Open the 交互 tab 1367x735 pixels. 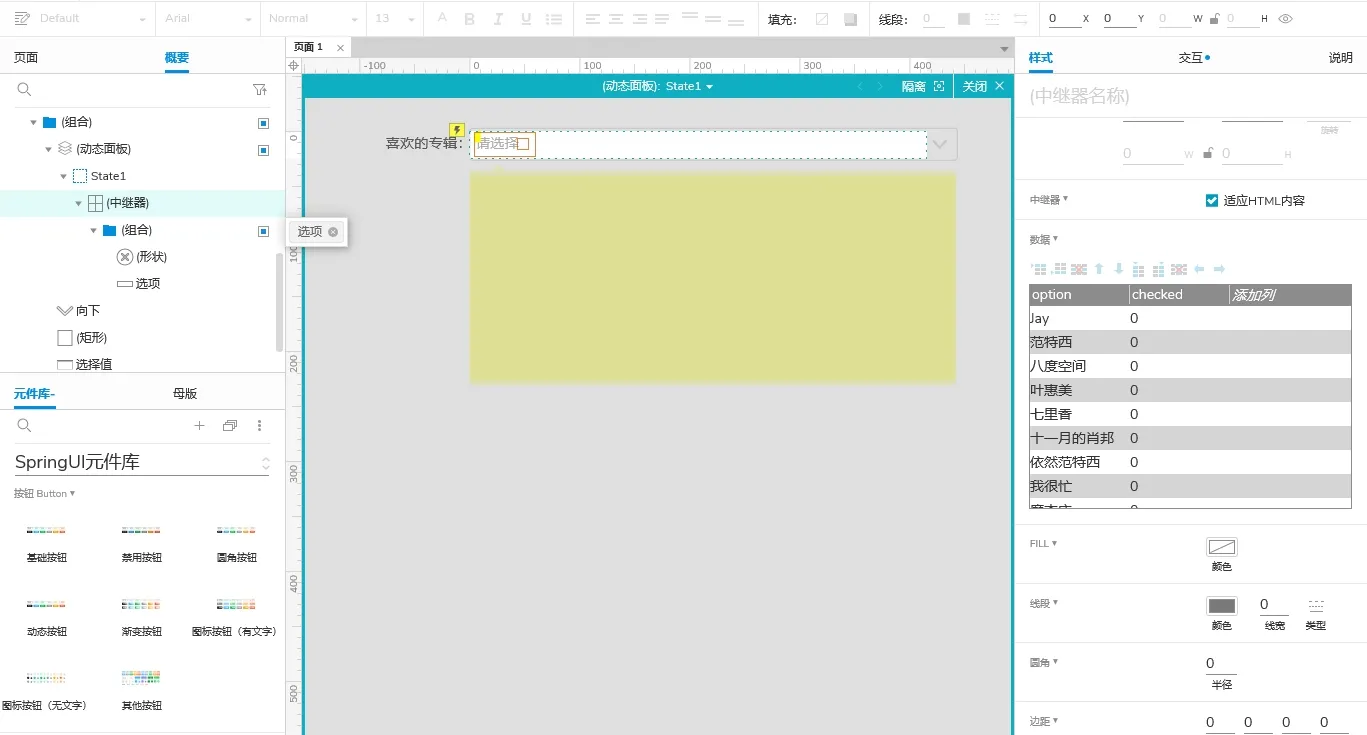[1191, 58]
